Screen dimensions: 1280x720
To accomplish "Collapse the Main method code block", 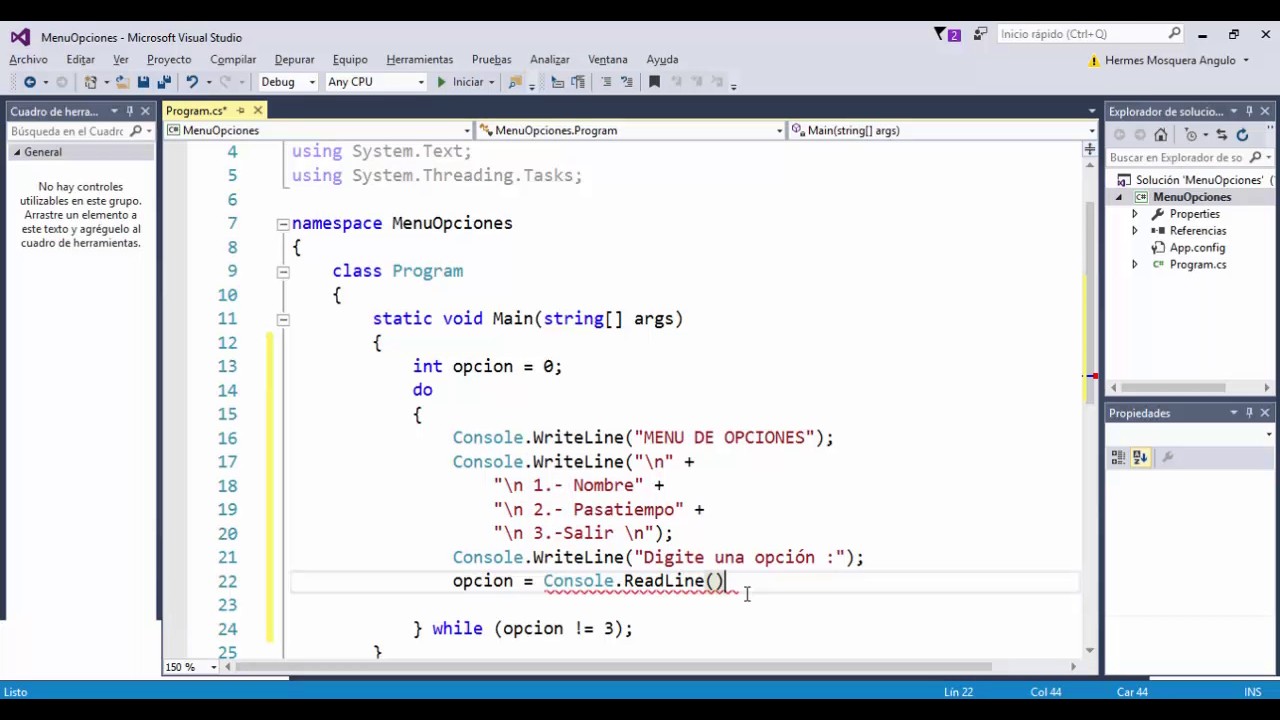I will tap(283, 319).
